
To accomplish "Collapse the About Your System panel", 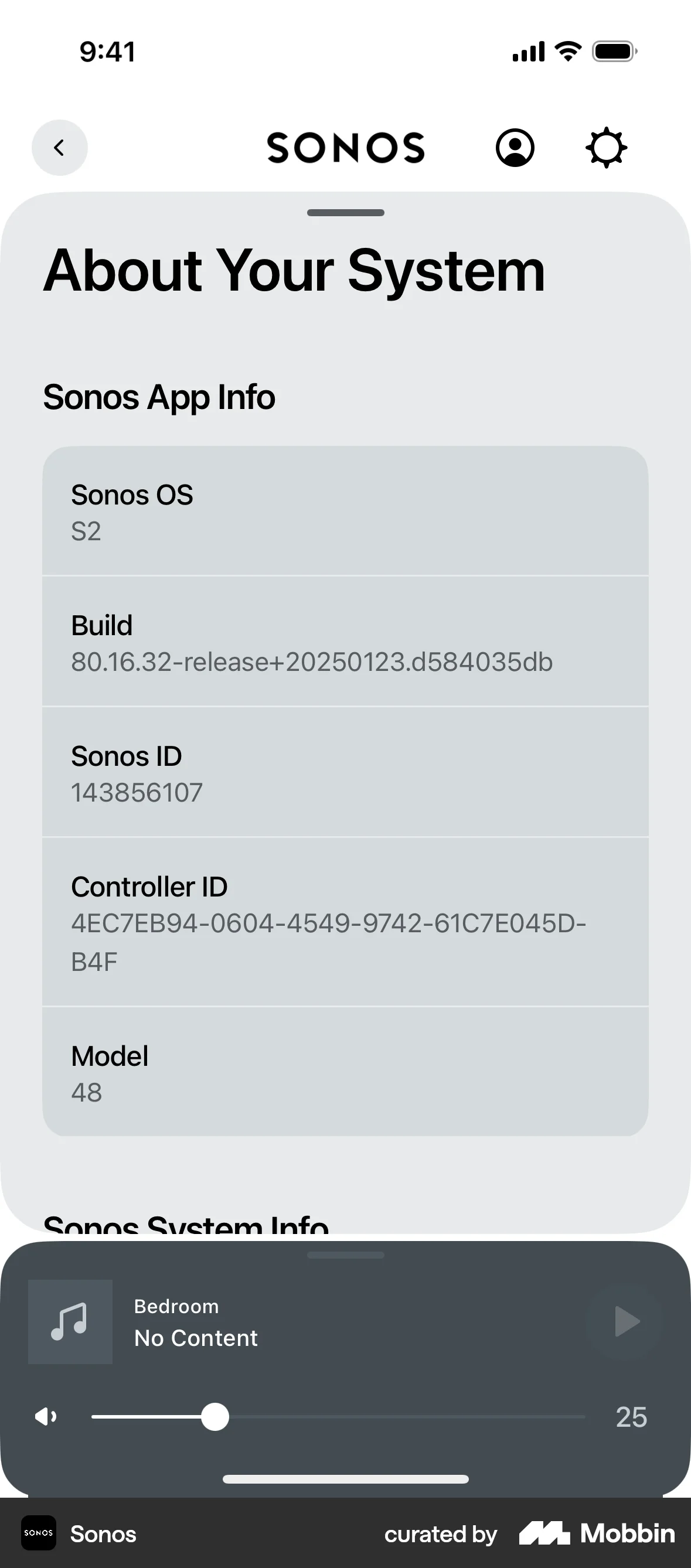I will (345, 213).
